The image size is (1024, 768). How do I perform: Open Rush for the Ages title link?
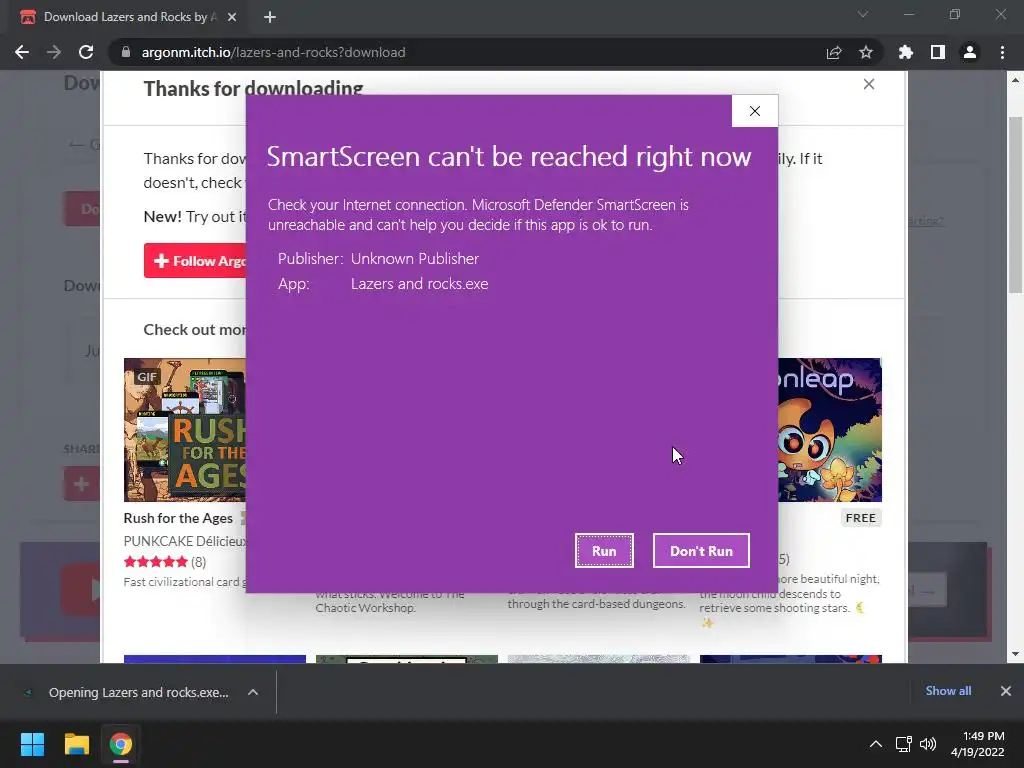tap(178, 518)
